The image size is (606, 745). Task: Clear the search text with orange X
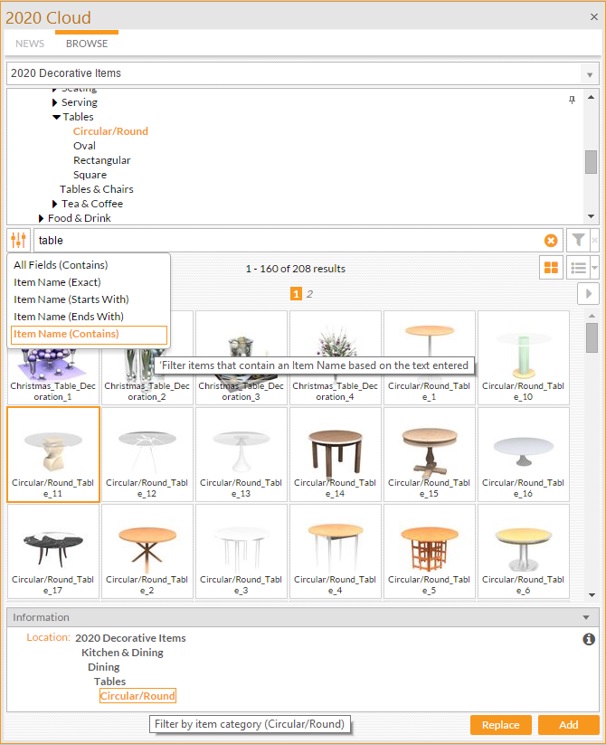click(x=550, y=240)
